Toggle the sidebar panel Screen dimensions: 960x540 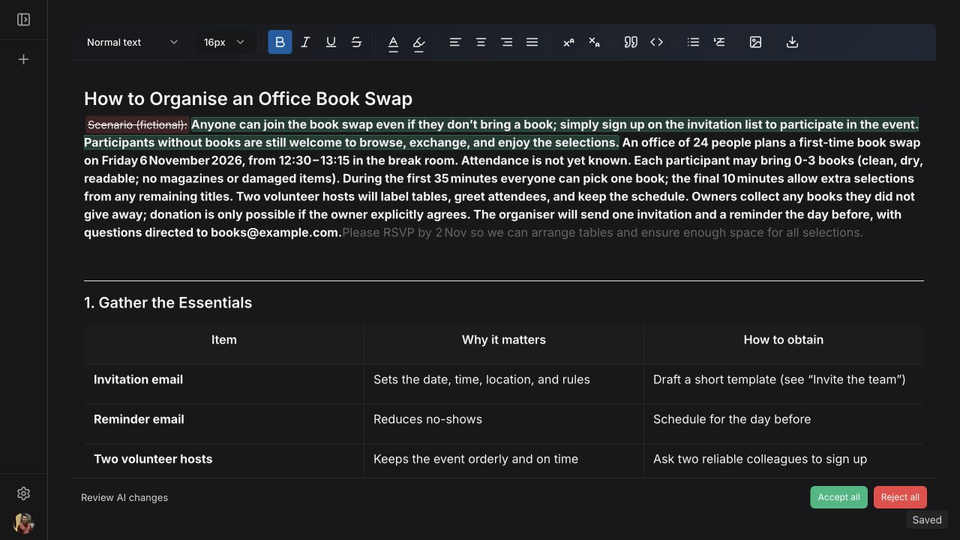pos(23,20)
